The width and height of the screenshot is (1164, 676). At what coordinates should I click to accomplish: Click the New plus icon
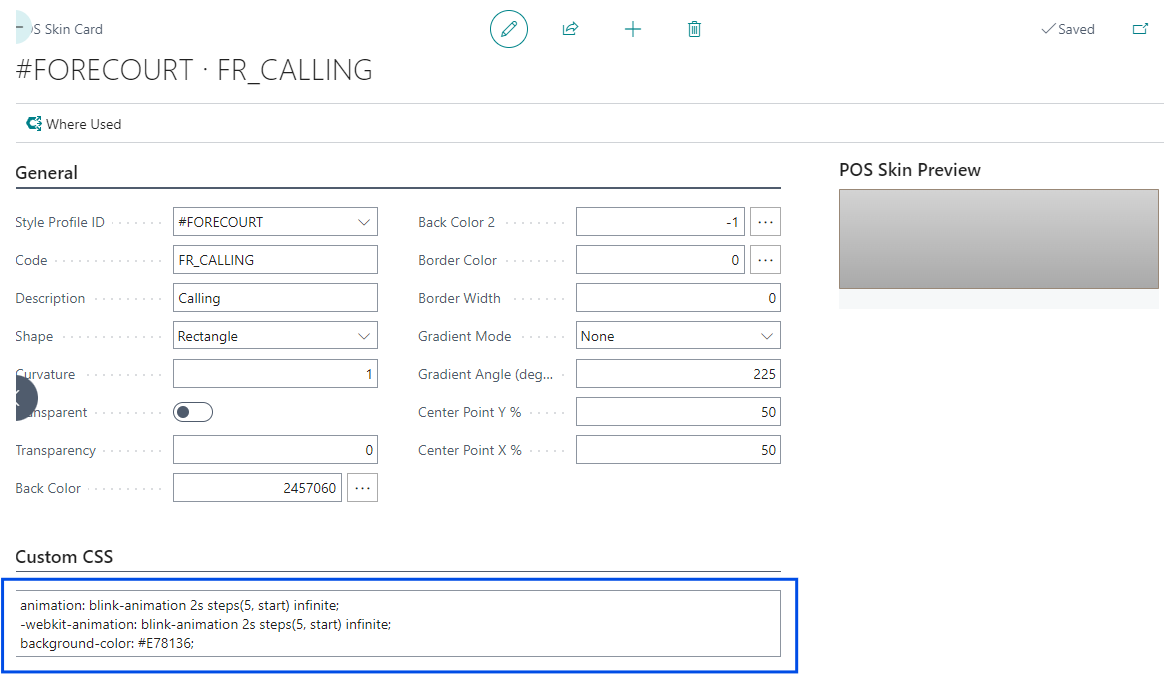632,29
